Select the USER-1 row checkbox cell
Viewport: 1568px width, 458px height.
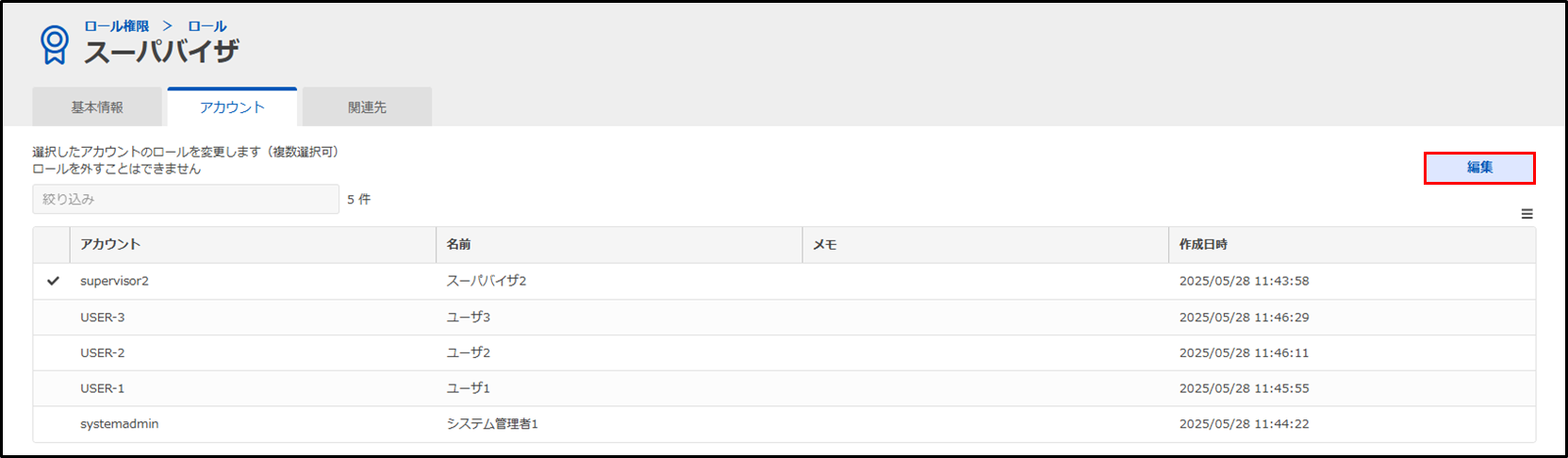53,388
